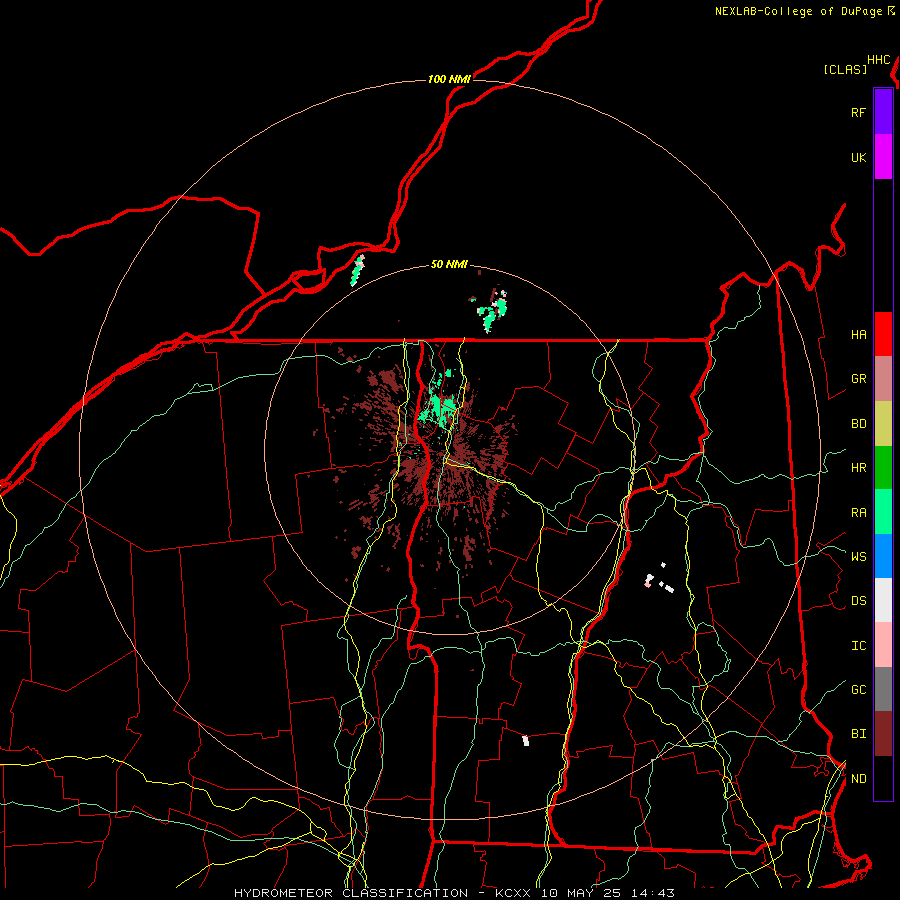
Task: Select the BD yellow-olive legend color block
Action: 883,424
